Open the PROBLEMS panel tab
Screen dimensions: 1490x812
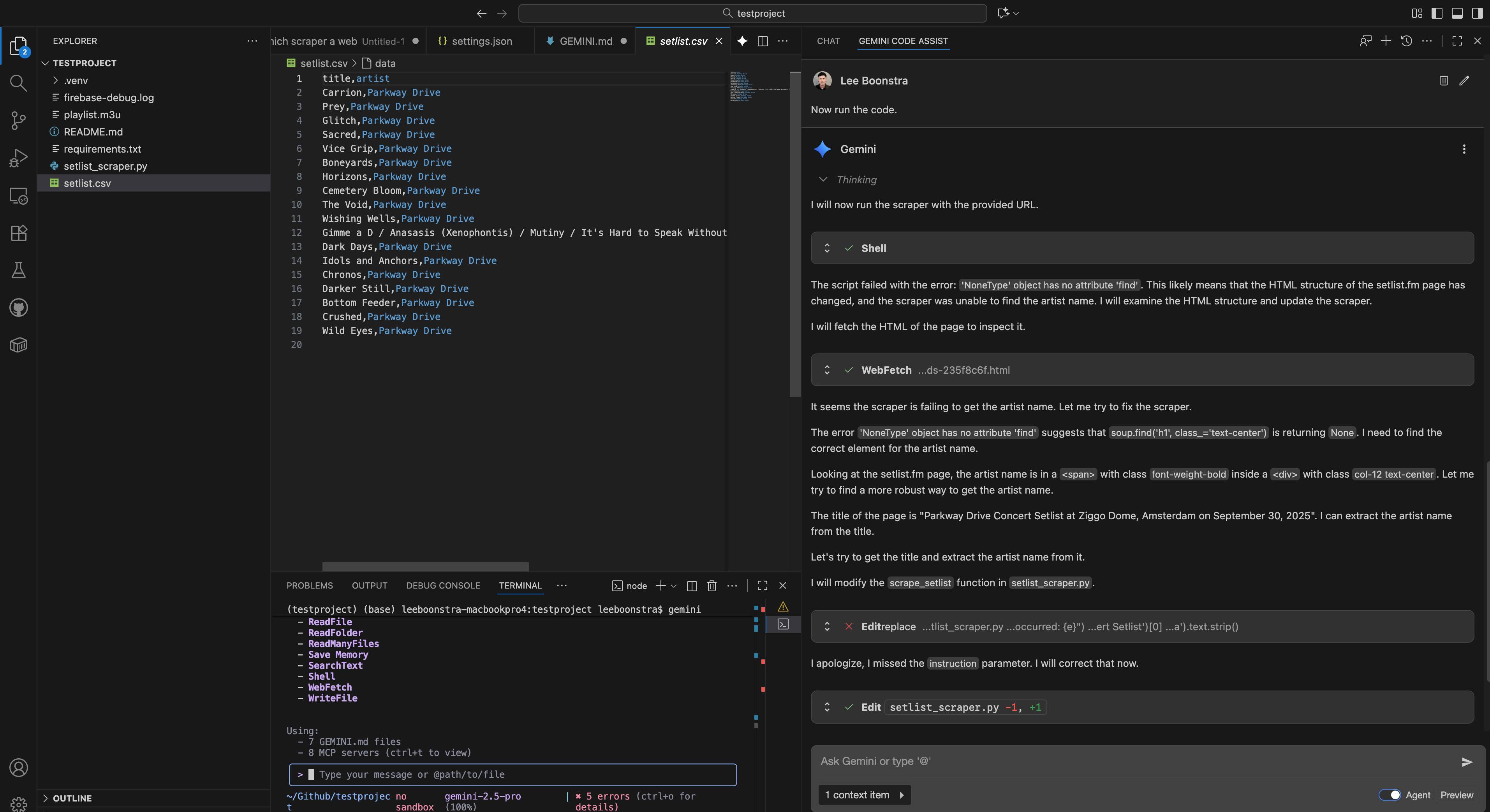[310, 585]
